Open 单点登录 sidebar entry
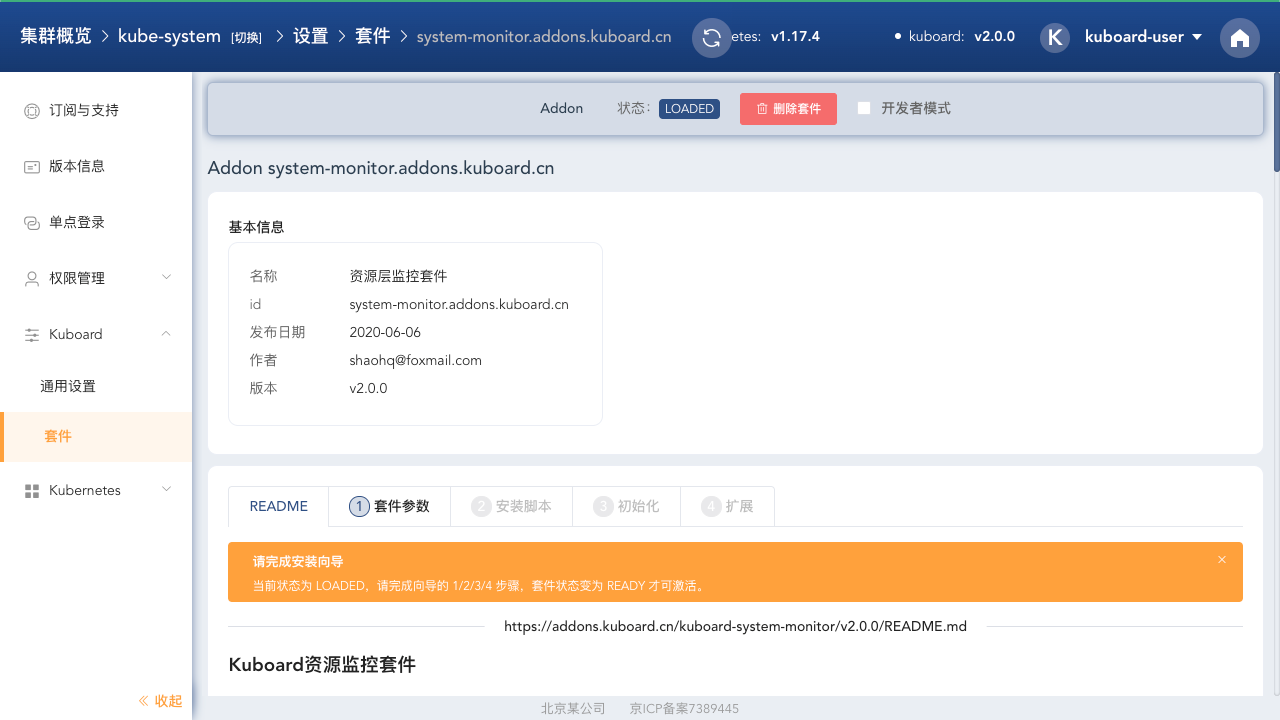The width and height of the screenshot is (1280, 720). 77,222
